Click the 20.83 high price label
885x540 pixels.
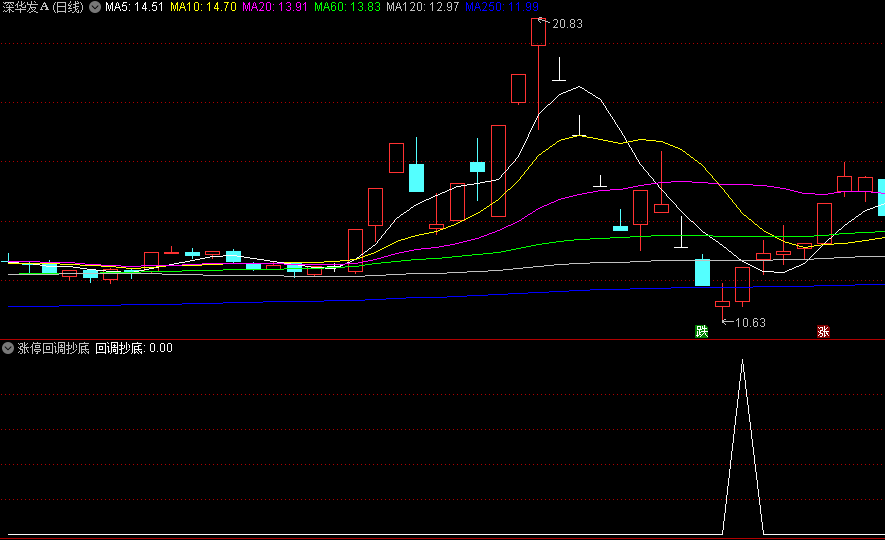coord(567,23)
